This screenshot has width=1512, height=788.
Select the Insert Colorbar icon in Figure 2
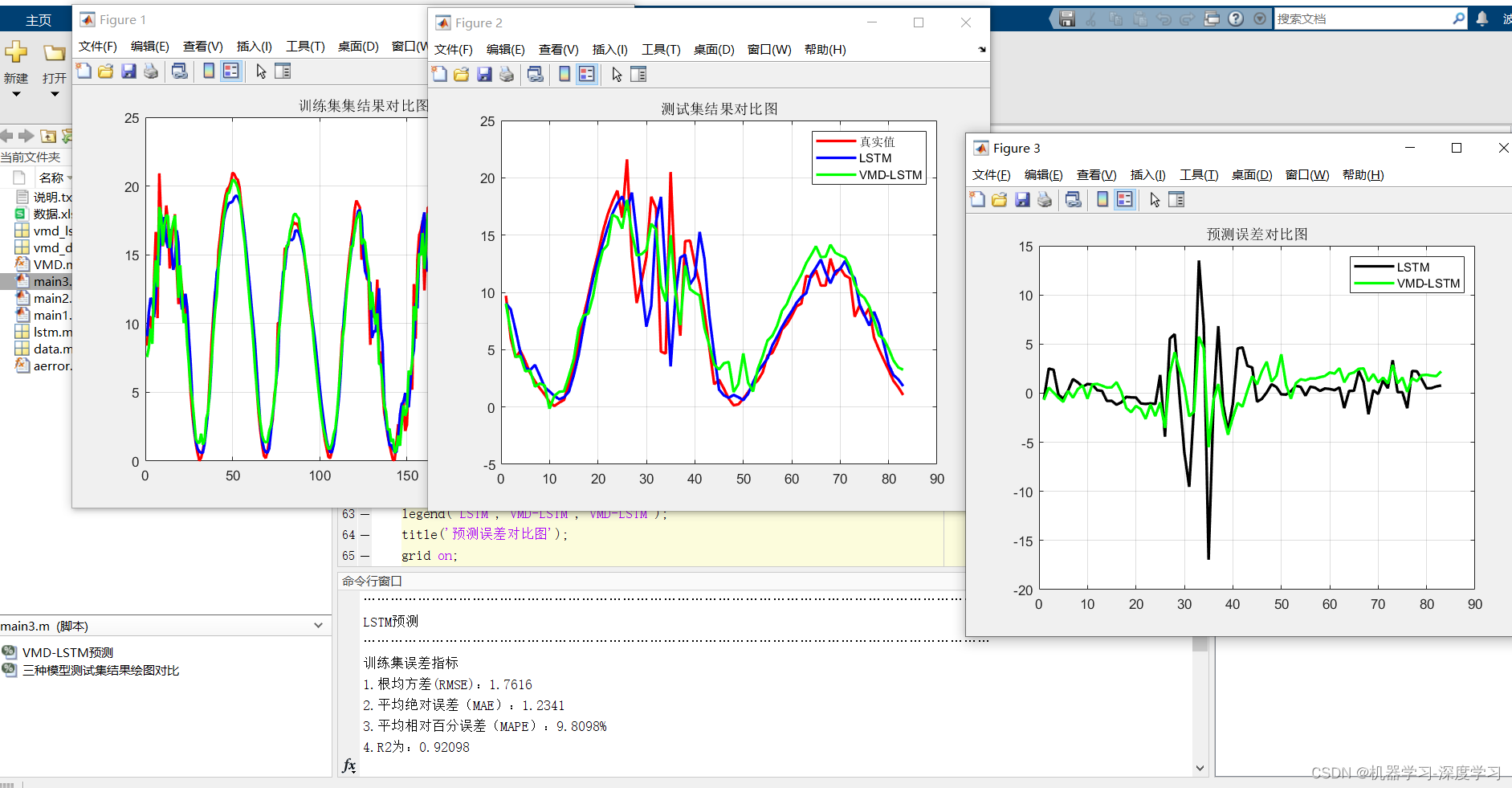click(x=564, y=75)
